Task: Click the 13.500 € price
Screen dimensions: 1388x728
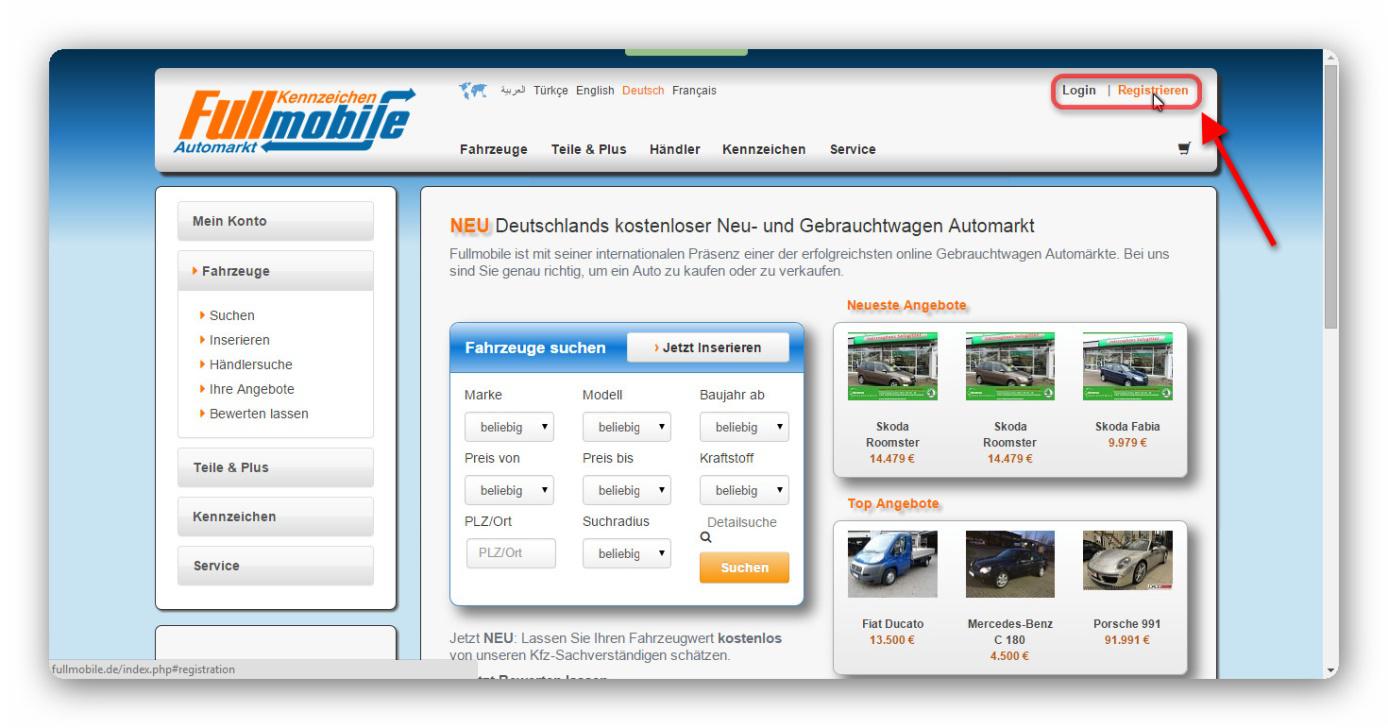Action: tap(892, 640)
